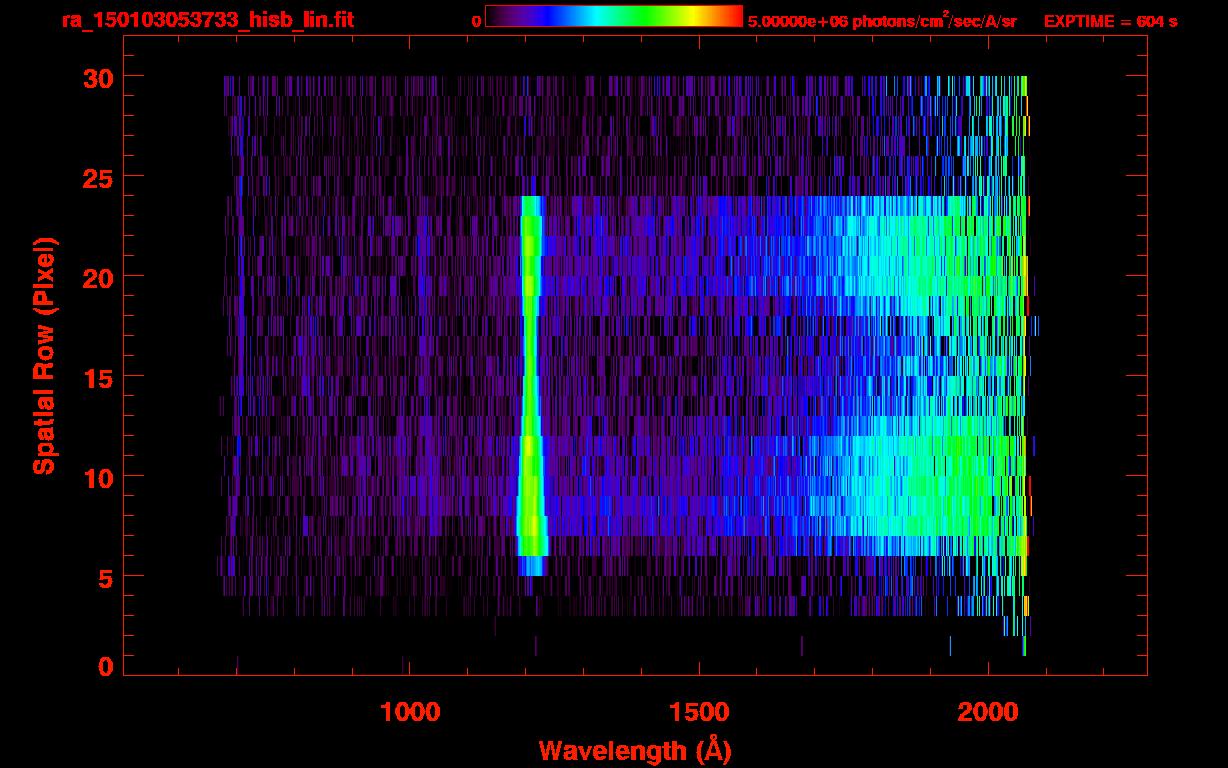Screen dimensions: 1228x768
Task: Click the 0 tick label on spatial axis
Action: [103, 667]
